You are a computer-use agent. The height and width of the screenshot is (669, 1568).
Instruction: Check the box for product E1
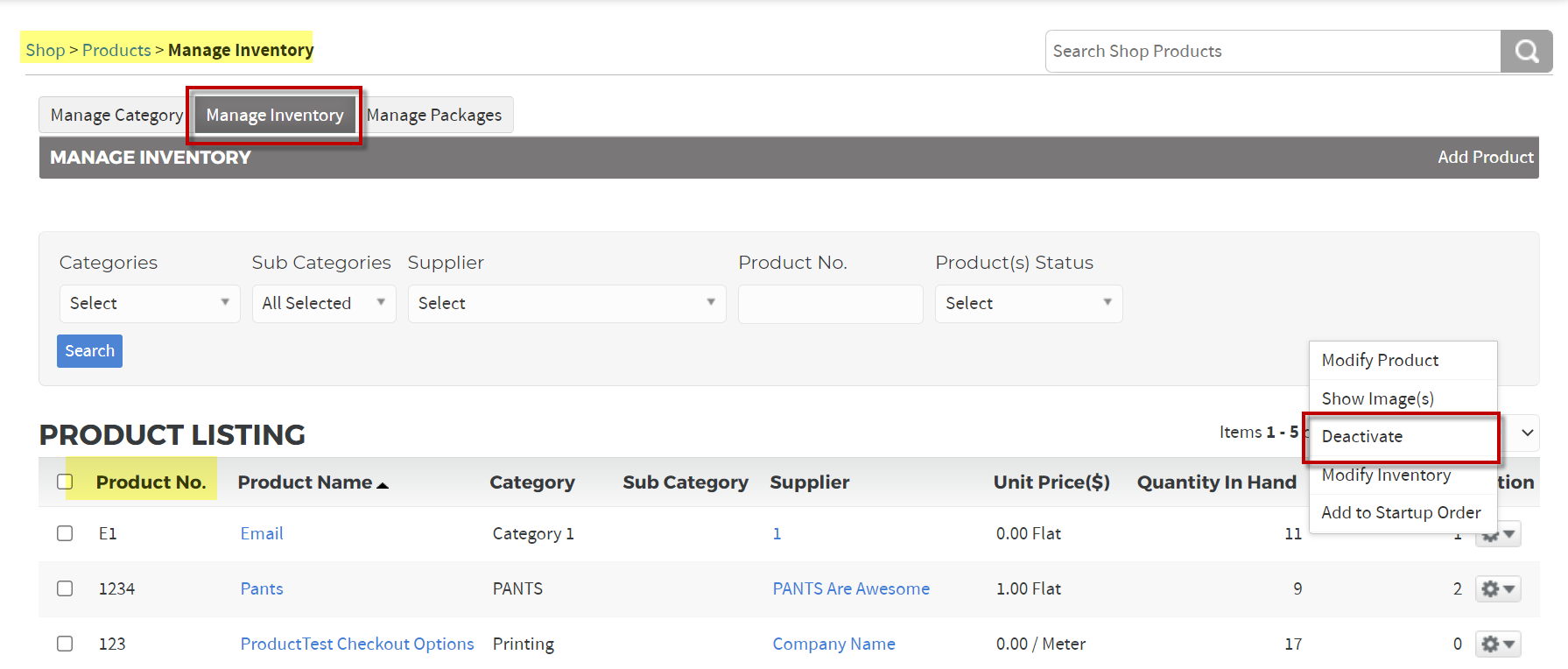pyautogui.click(x=65, y=533)
